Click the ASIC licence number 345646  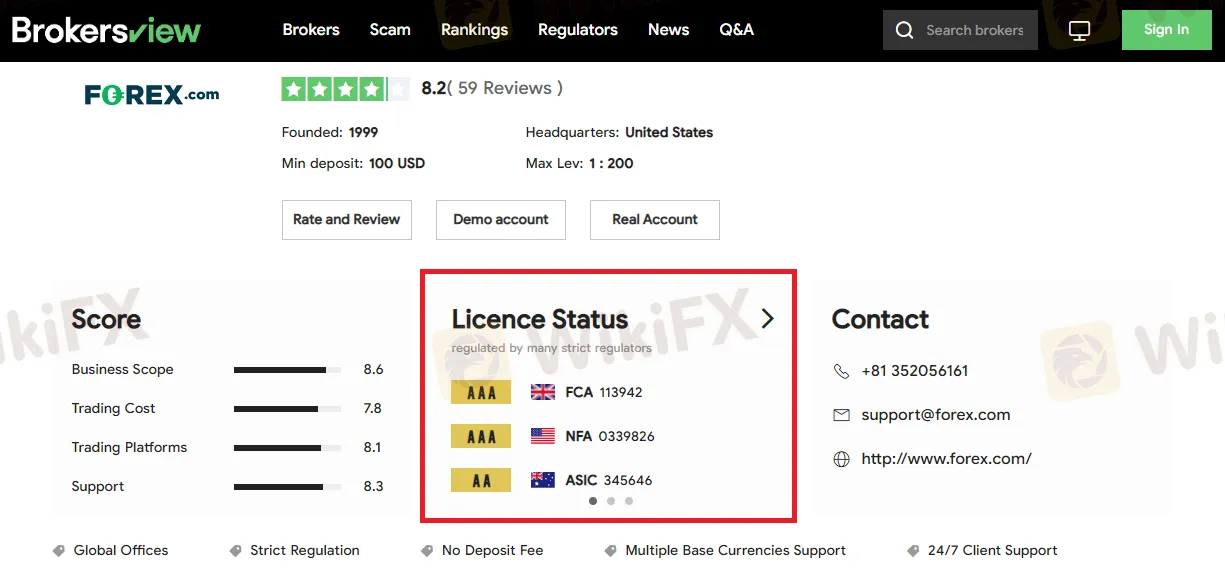[x=628, y=480]
